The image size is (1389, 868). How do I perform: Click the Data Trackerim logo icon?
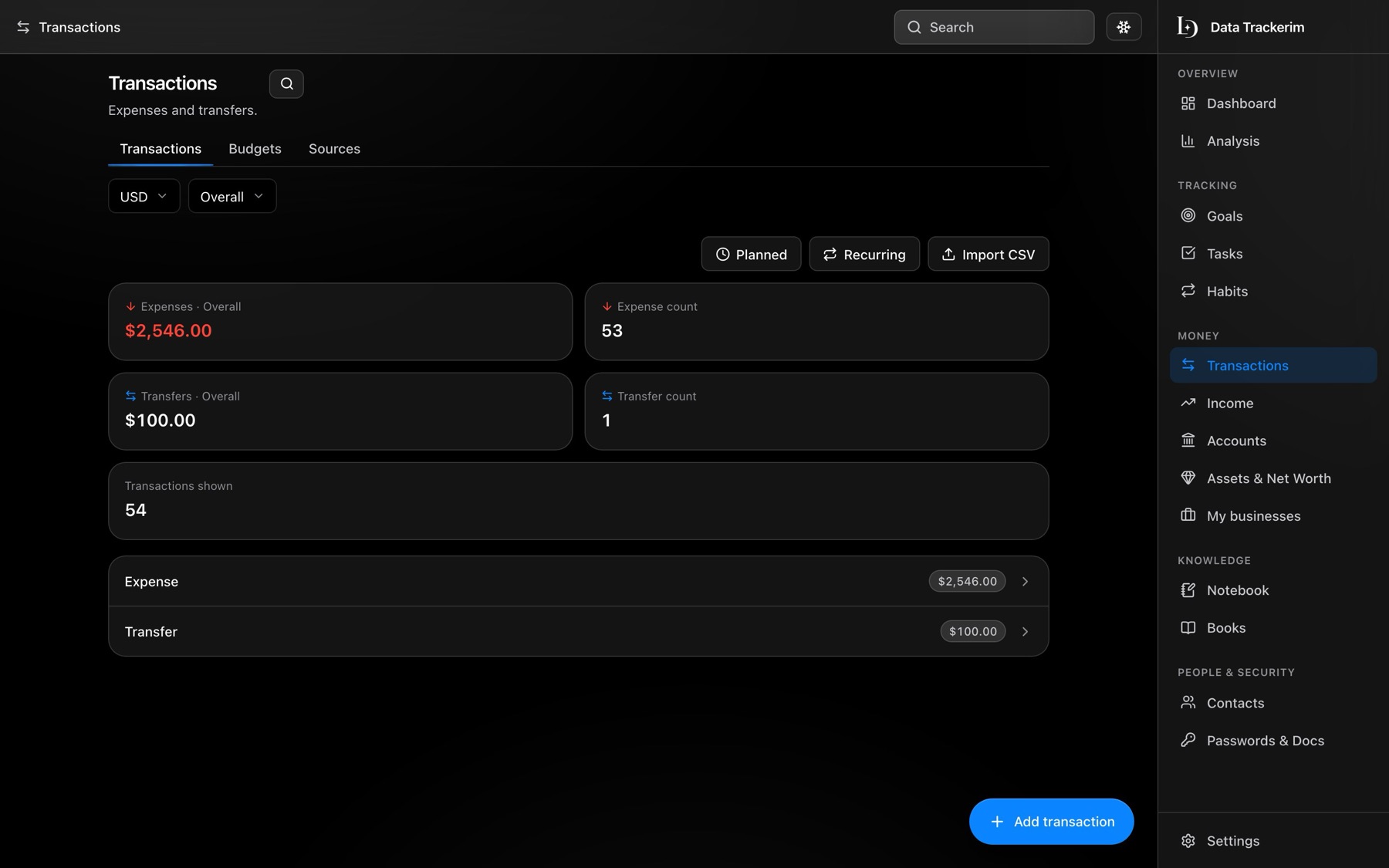(x=1187, y=27)
